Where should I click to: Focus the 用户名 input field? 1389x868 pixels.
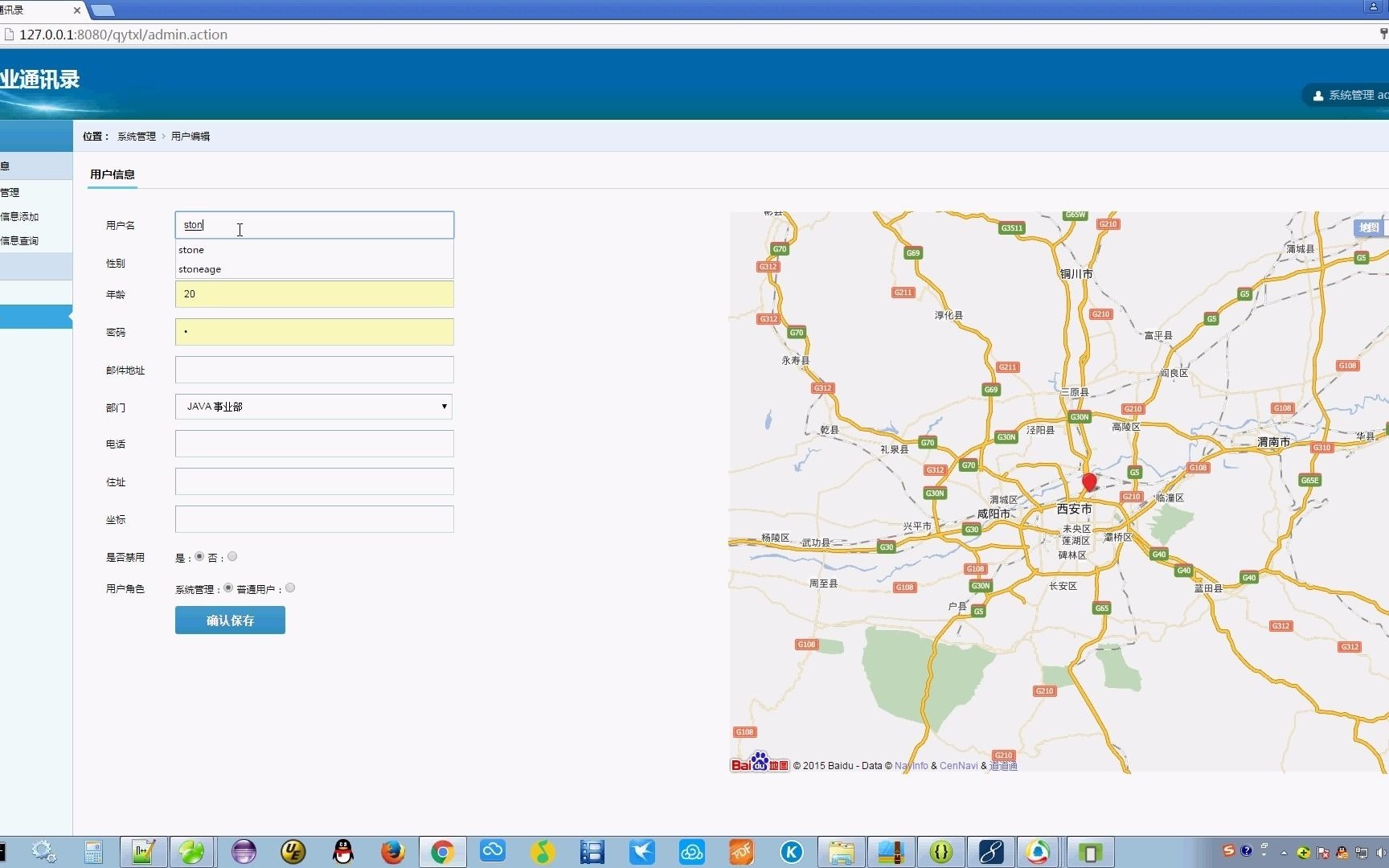pyautogui.click(x=314, y=225)
